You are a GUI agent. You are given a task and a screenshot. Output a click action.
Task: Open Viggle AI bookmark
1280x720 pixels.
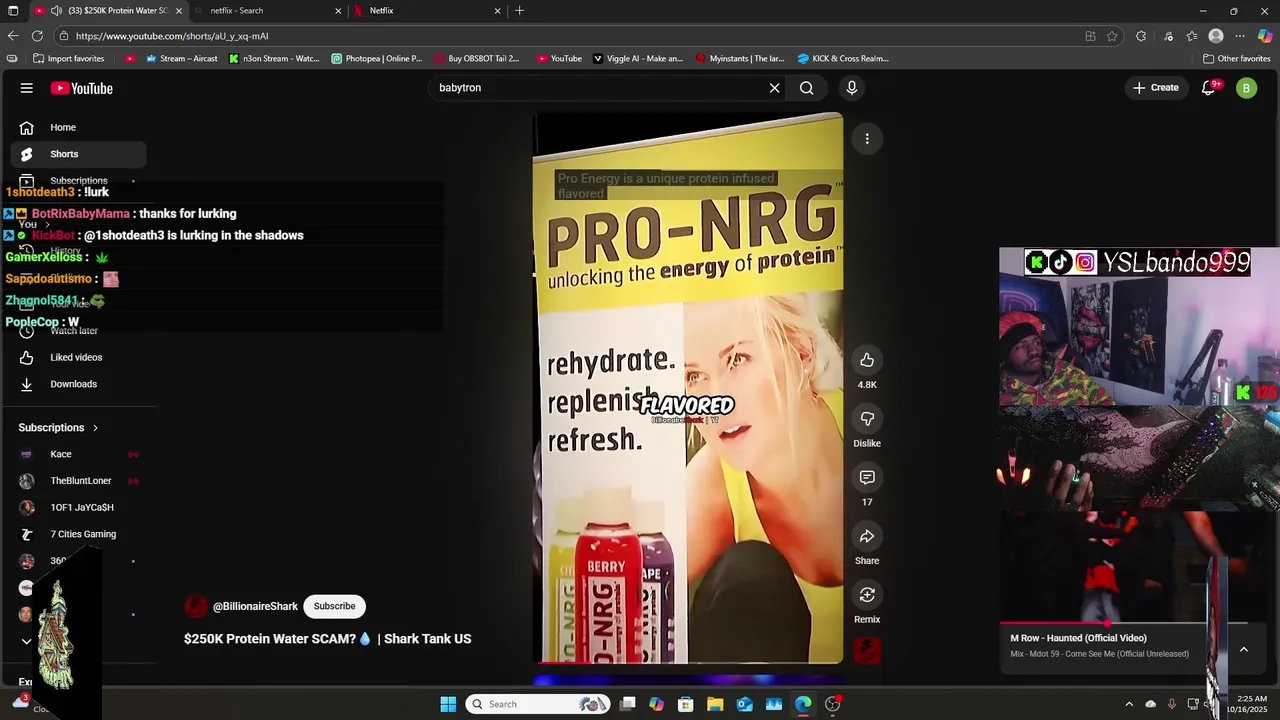pyautogui.click(x=638, y=59)
